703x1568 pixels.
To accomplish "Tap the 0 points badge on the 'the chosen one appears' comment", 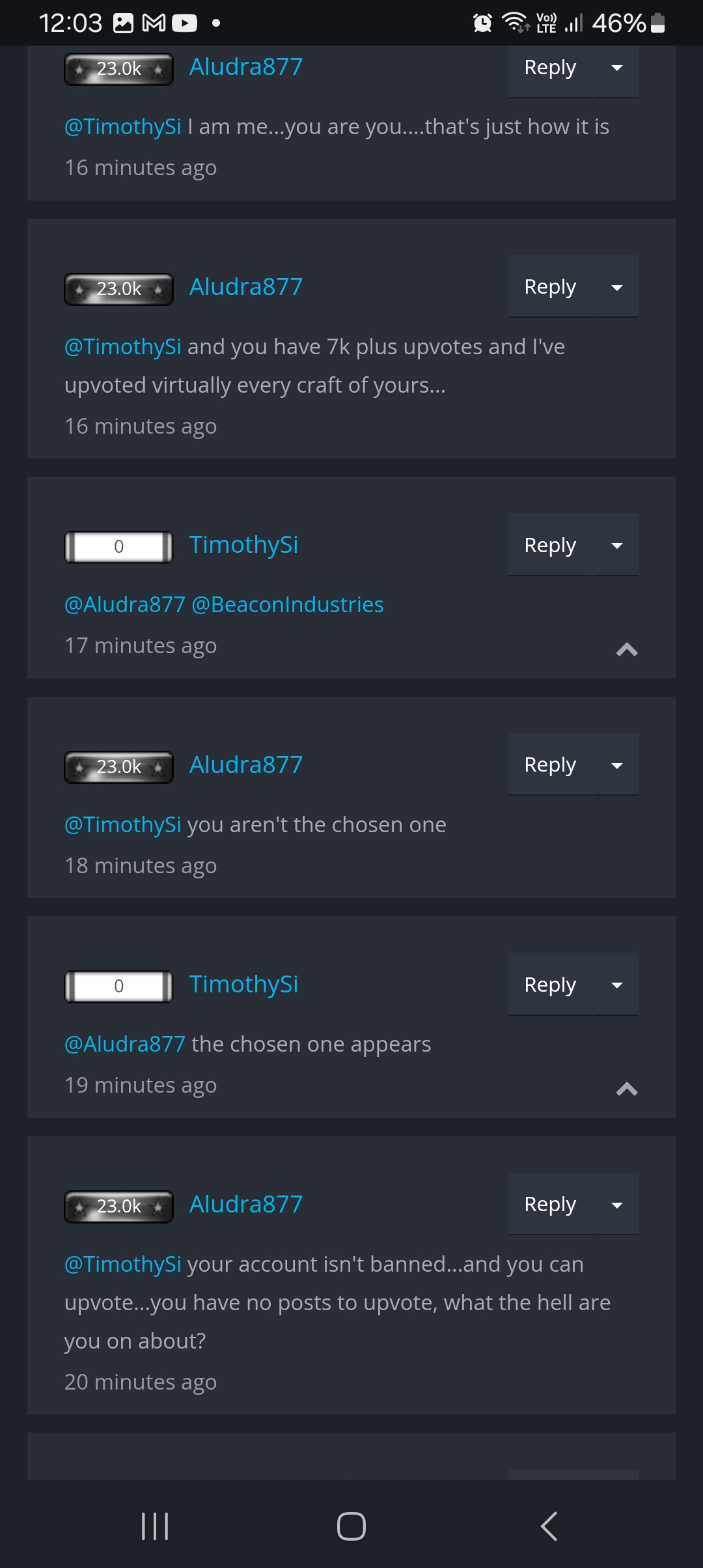I will 118,986.
